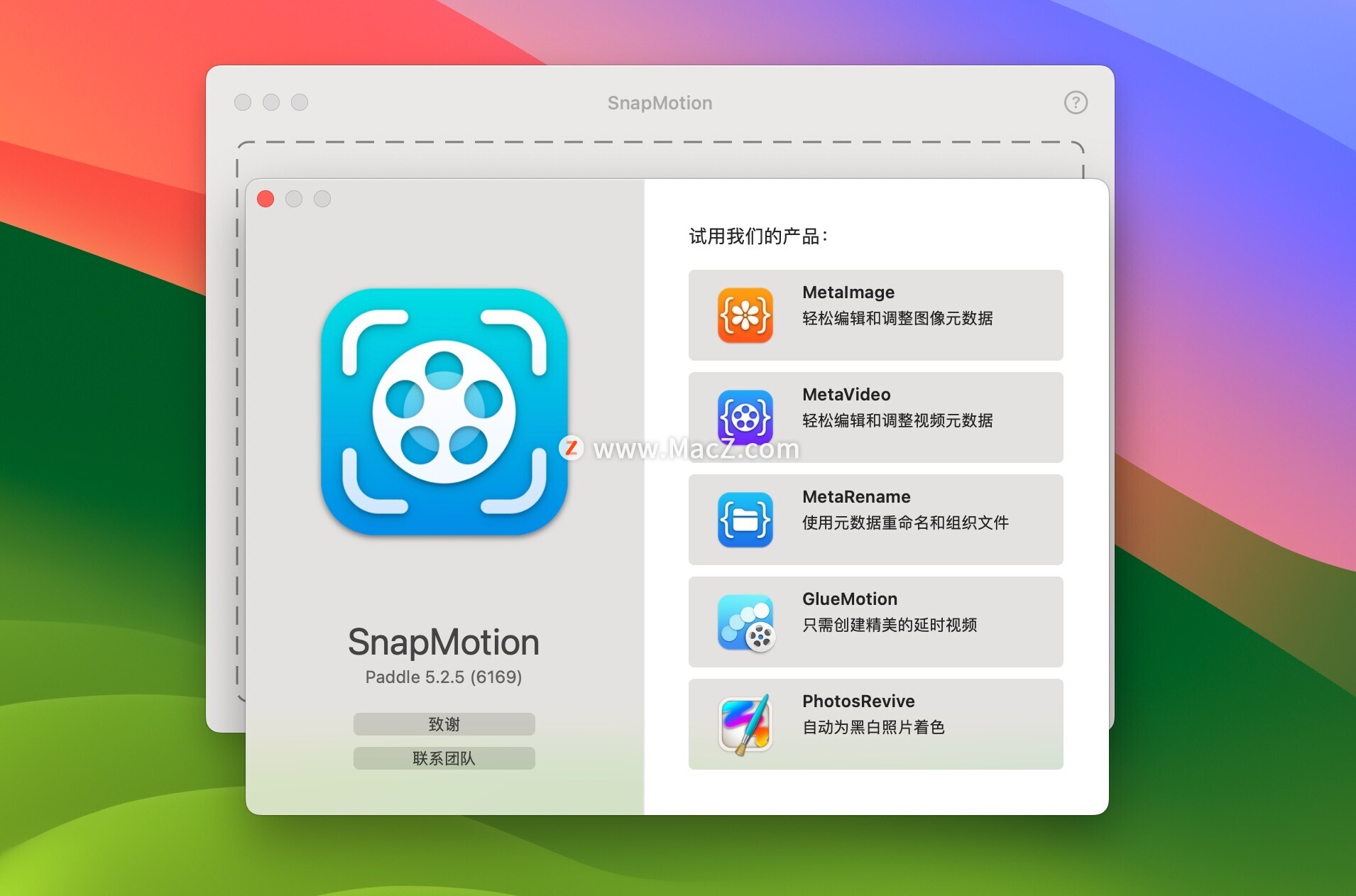Screen dimensions: 1356x896
Task: Click the 联系团队 contact team button
Action: click(444, 758)
